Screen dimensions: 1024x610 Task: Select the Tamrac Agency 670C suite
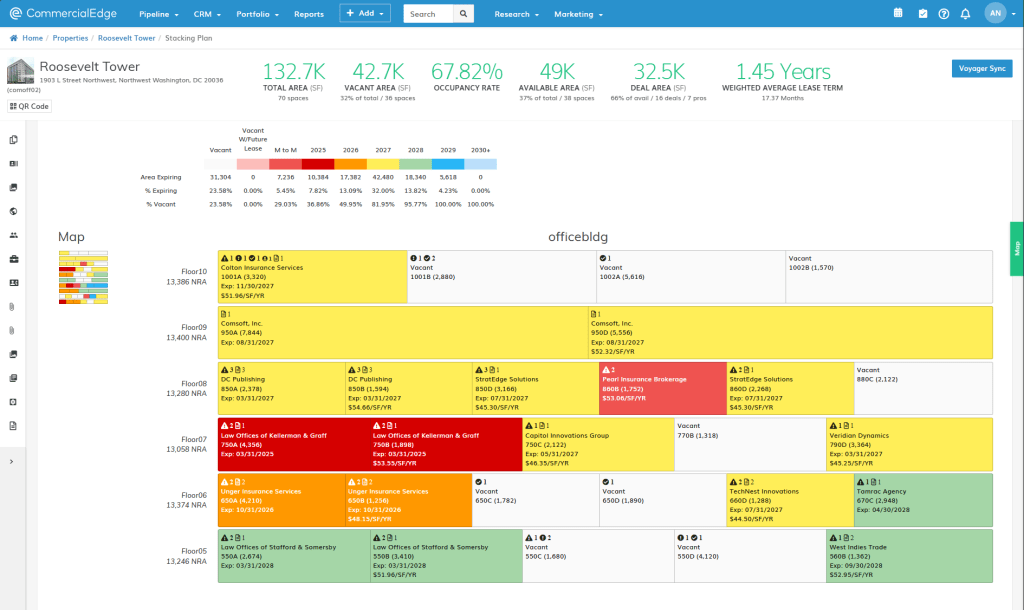(923, 500)
